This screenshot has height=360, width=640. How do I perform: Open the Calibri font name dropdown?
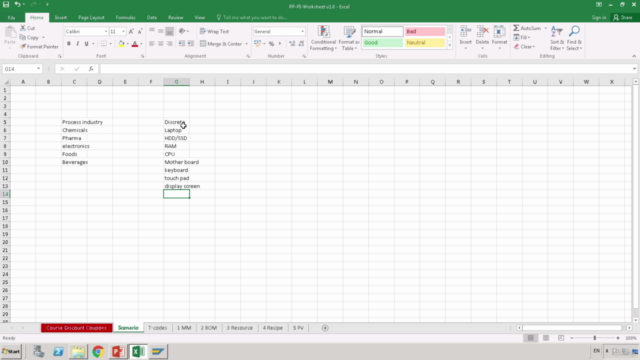tap(106, 31)
